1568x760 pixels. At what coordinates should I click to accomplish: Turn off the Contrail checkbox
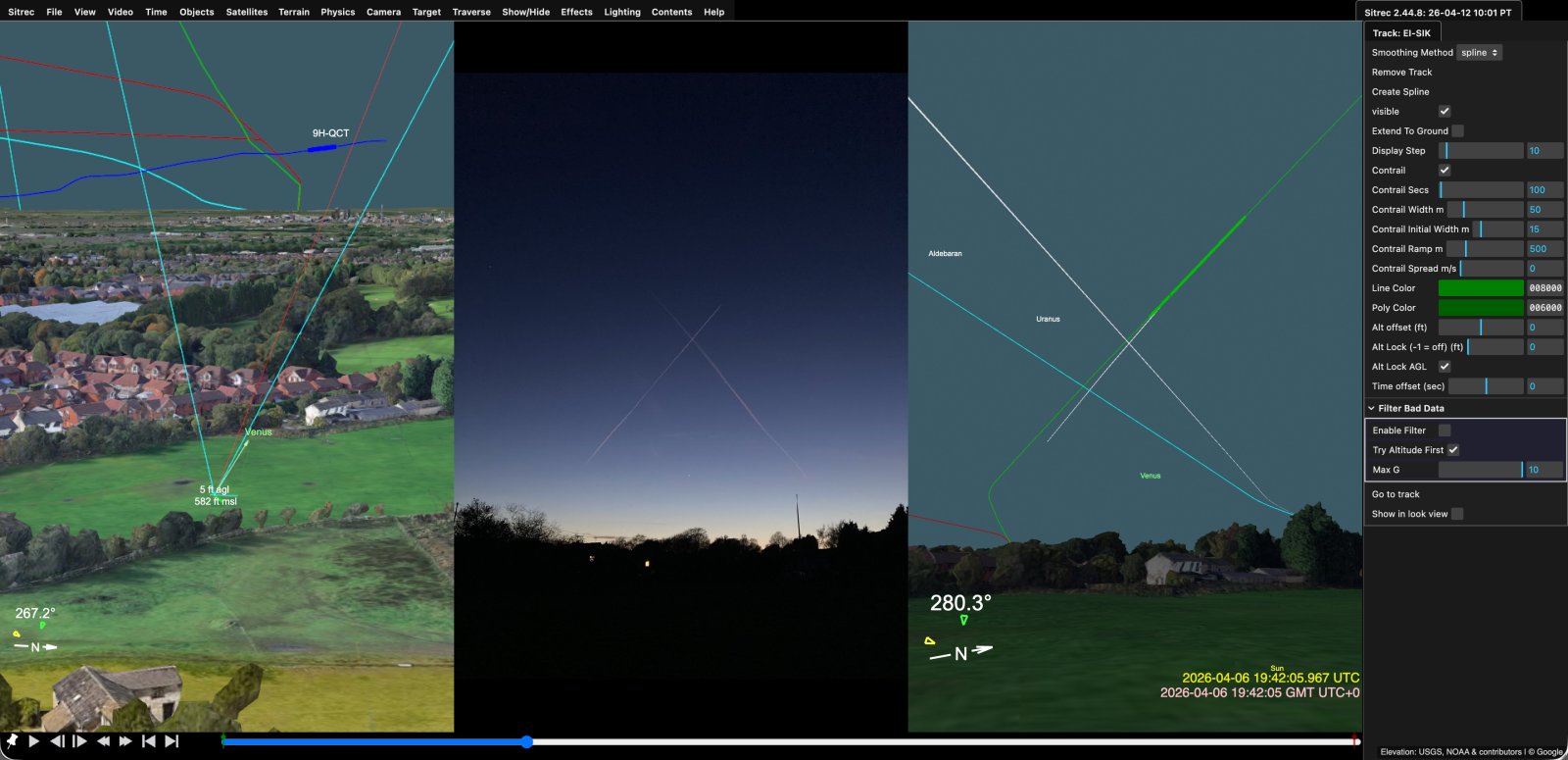1445,171
